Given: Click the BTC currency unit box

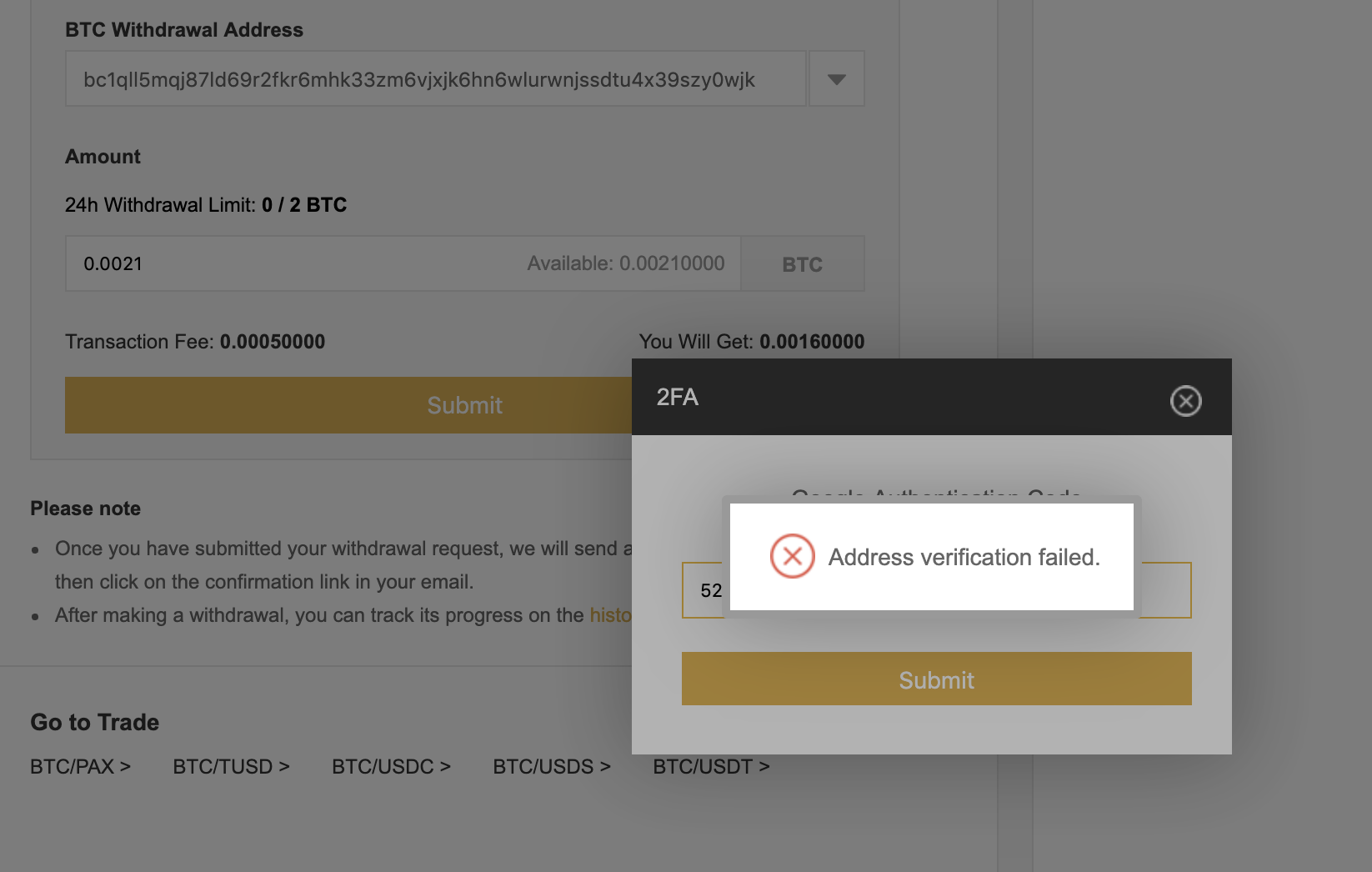Looking at the screenshot, I should [803, 263].
